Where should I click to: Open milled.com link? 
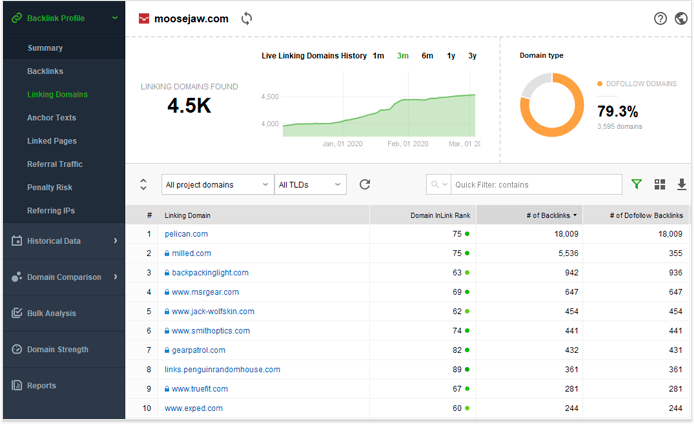(x=191, y=253)
